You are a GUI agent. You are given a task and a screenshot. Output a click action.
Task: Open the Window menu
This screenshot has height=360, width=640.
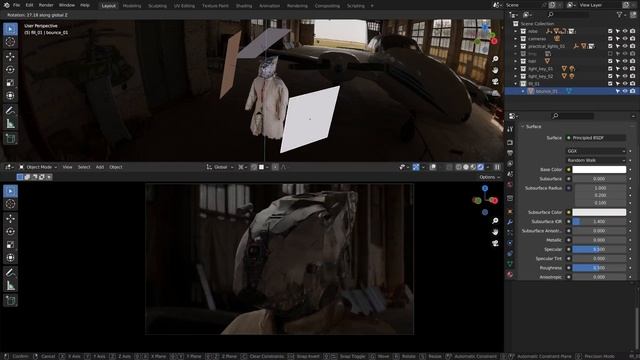click(x=67, y=5)
